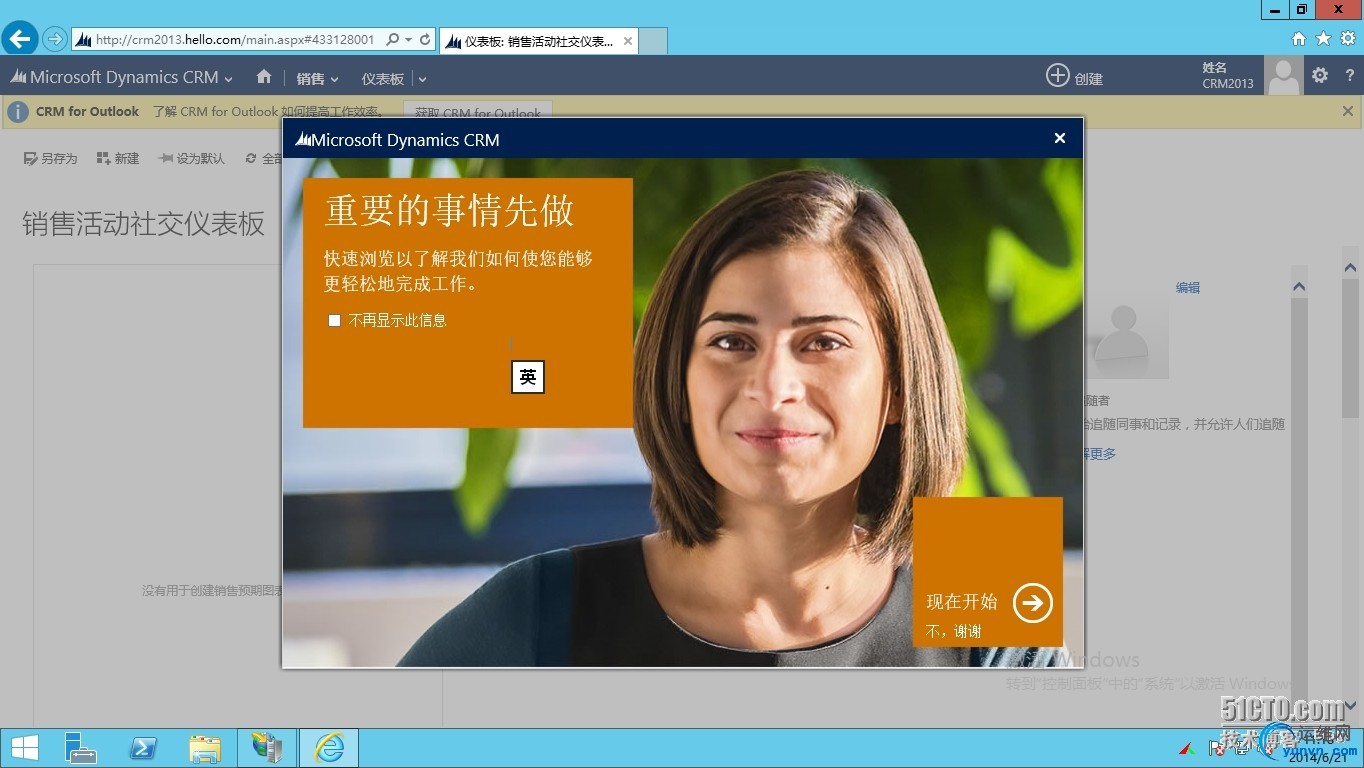1364x768 pixels.
Task: Launch Server Manager from the taskbar
Action: (x=81, y=748)
